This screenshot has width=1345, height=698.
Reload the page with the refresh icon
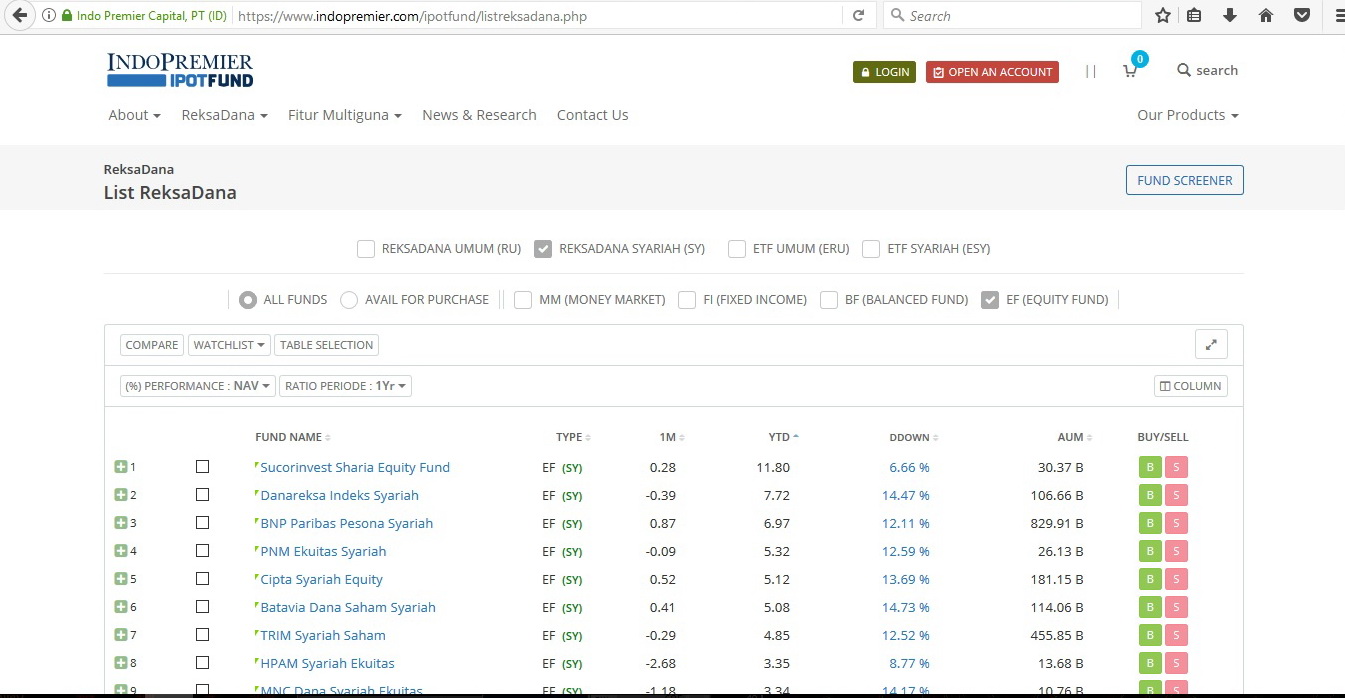pyautogui.click(x=858, y=16)
